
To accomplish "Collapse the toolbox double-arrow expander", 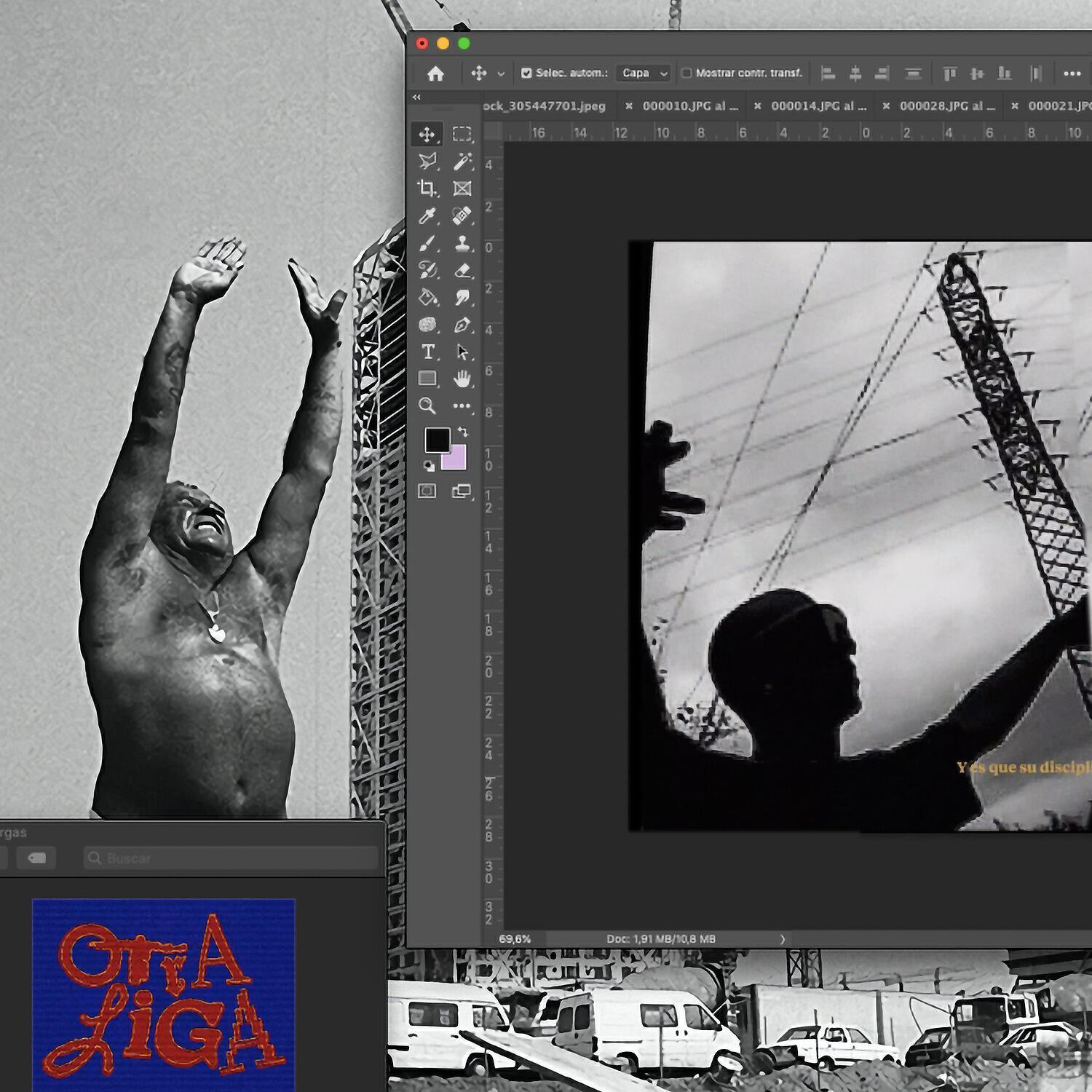I will pos(416,98).
